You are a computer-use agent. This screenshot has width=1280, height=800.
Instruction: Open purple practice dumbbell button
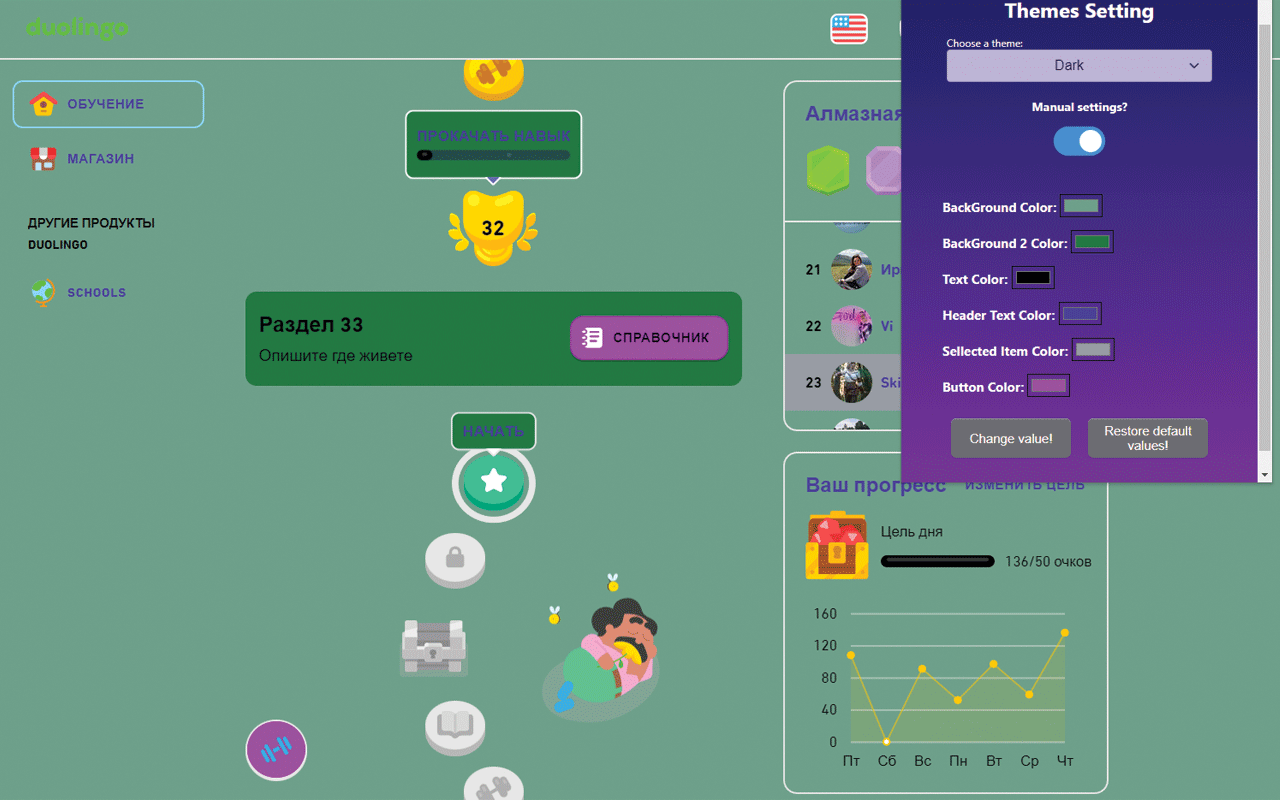[276, 750]
